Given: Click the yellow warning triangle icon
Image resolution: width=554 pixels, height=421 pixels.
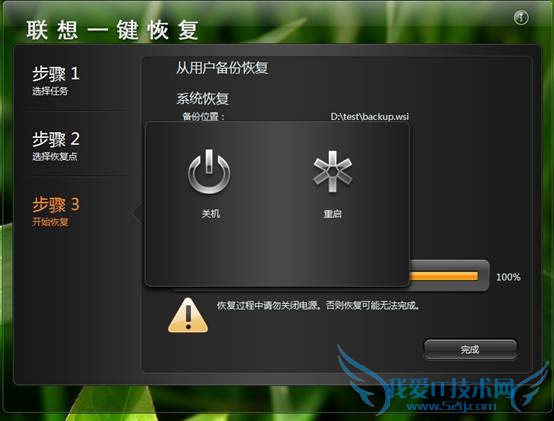Looking at the screenshot, I should point(188,315).
